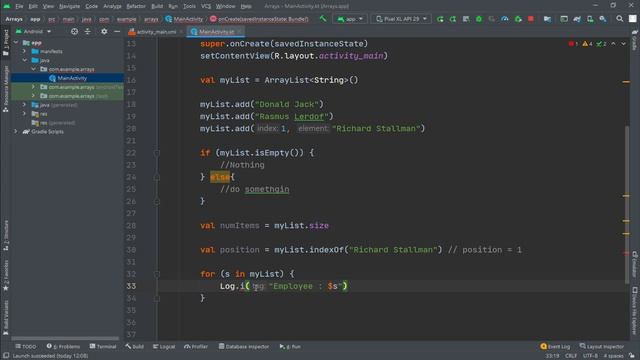Click the red error indicator in editor
The height and width of the screenshot is (360, 640).
pos(573,44)
